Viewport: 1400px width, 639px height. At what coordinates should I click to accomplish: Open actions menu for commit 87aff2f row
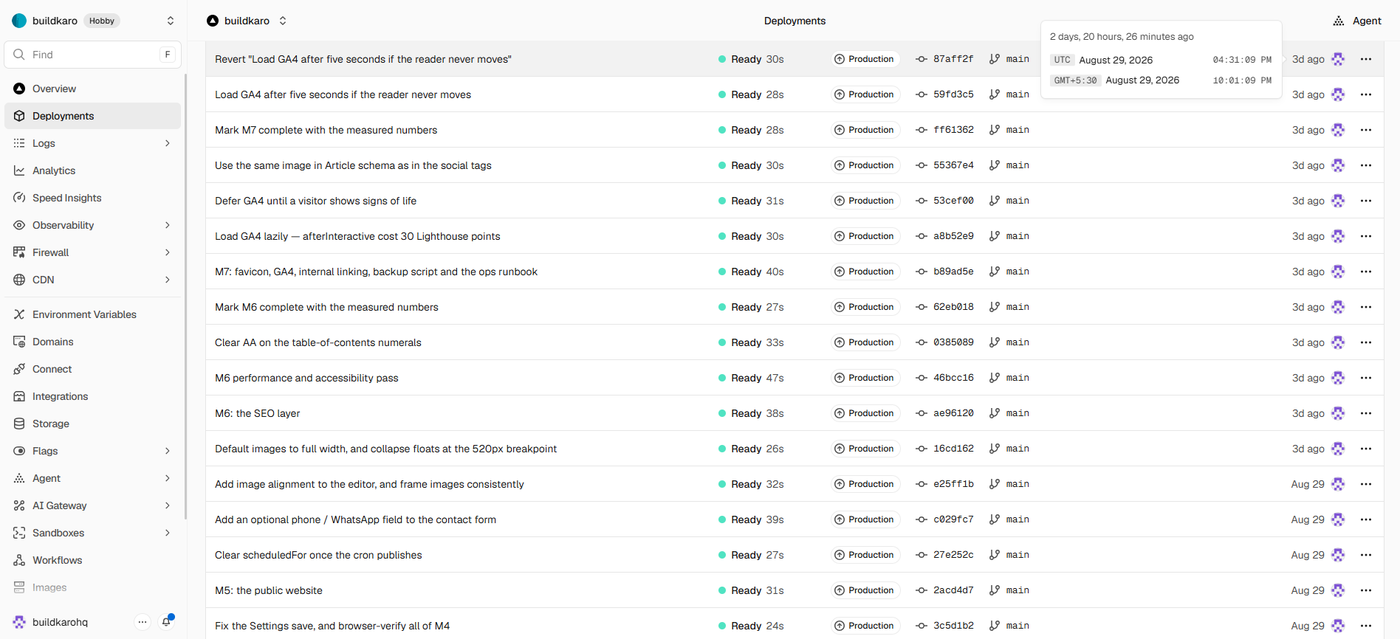point(1366,59)
